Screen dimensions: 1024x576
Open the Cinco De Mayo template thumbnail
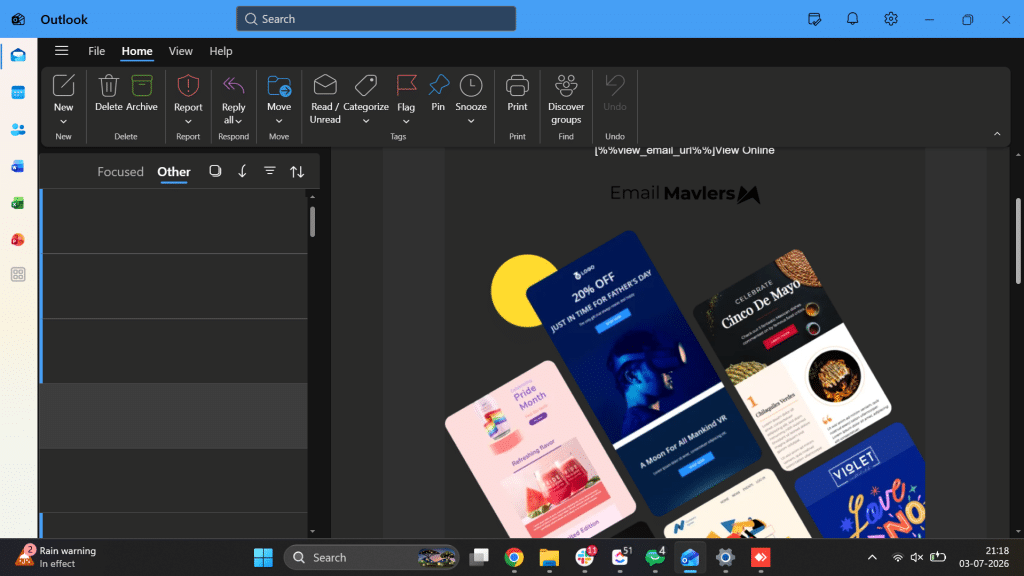(792, 360)
